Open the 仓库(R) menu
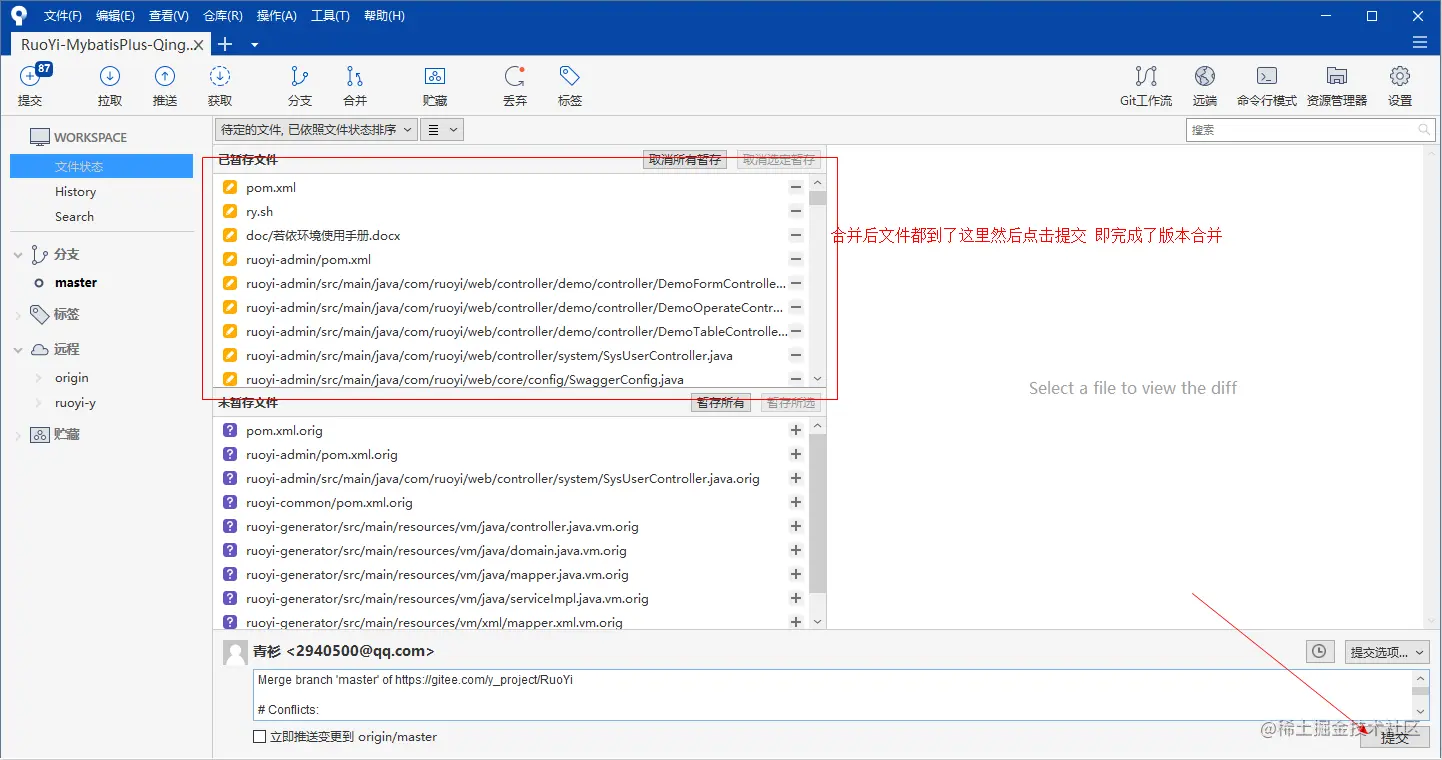This screenshot has width=1442, height=760. [222, 15]
